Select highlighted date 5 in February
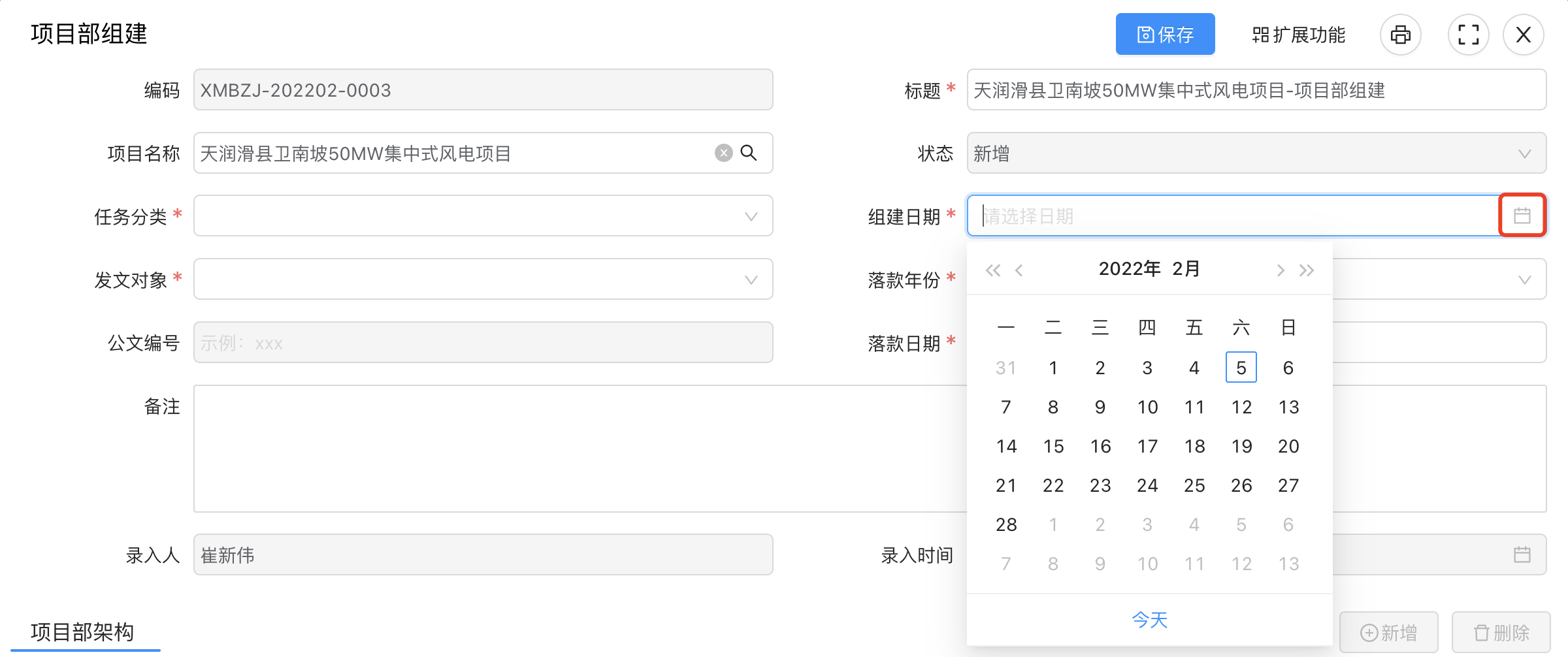This screenshot has height=657, width=1568. click(1241, 367)
